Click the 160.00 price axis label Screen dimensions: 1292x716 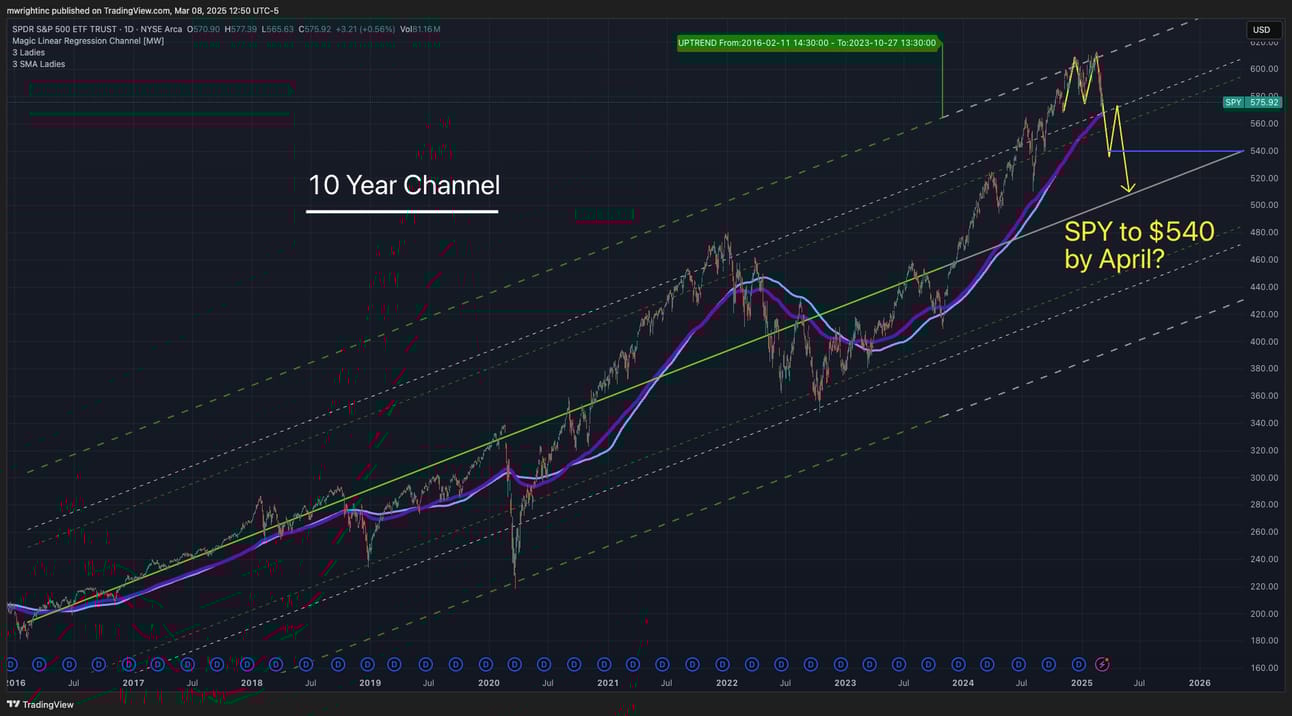(1264, 668)
